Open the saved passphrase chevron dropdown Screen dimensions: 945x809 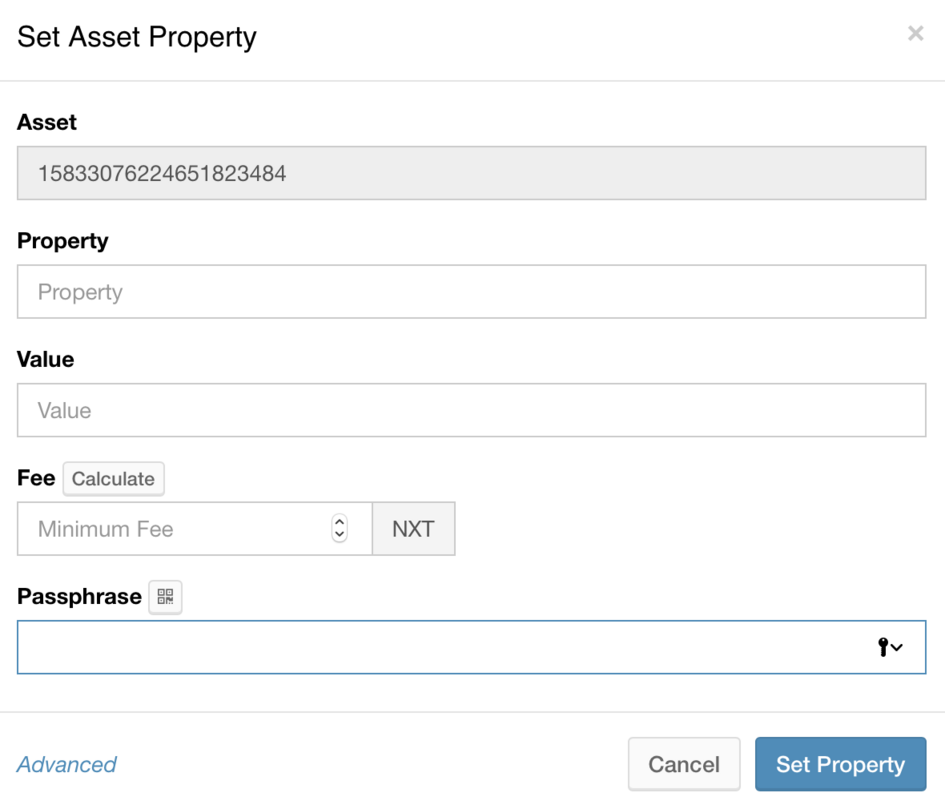(x=896, y=648)
